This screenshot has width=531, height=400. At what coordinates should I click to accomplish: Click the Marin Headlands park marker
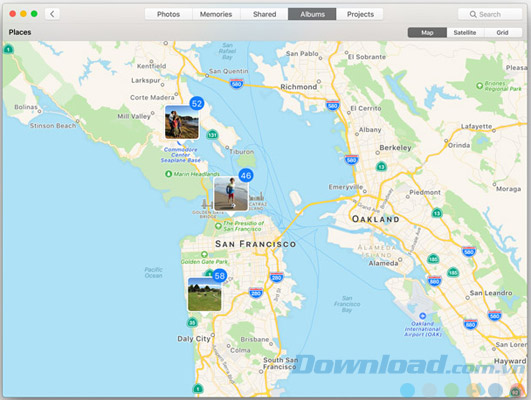168,174
